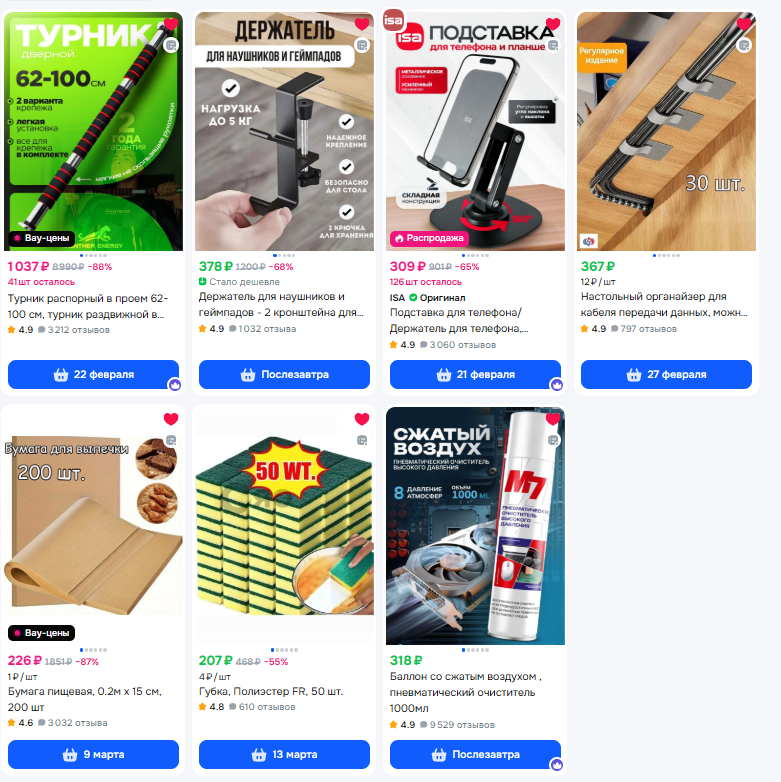Remove compressed air can from favorites via heart
This screenshot has height=782, width=781.
tap(553, 419)
